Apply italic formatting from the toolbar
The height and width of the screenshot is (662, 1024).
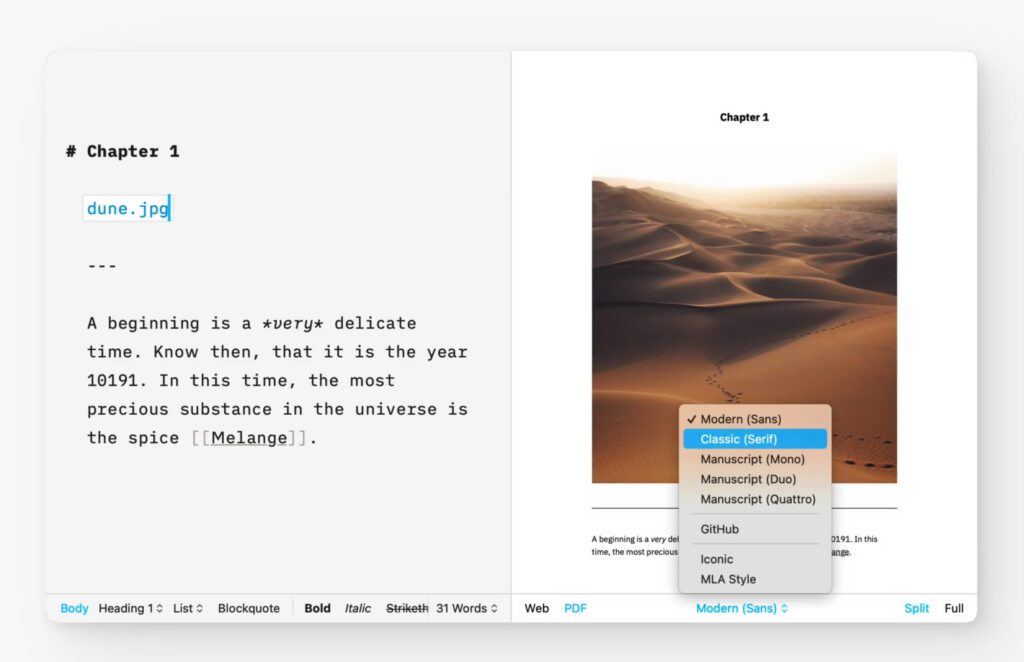coord(357,608)
